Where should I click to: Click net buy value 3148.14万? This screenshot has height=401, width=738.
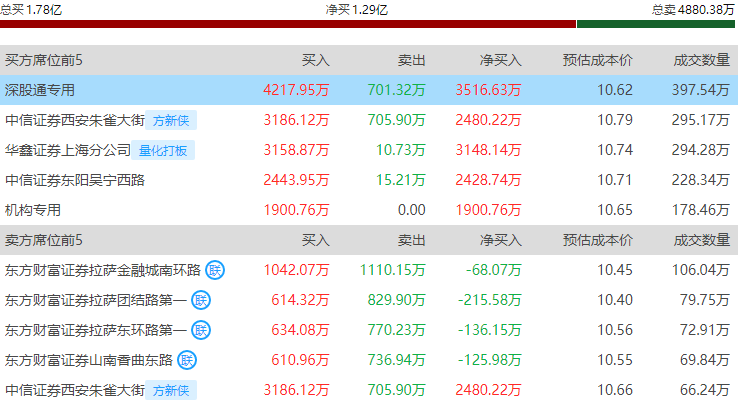click(488, 150)
